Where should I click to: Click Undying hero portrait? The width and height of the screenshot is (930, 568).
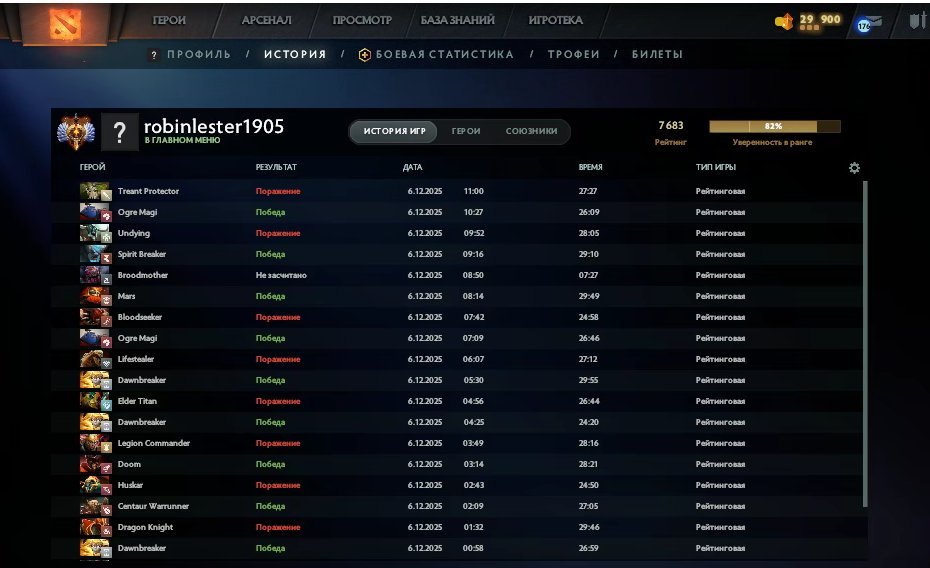[x=95, y=233]
